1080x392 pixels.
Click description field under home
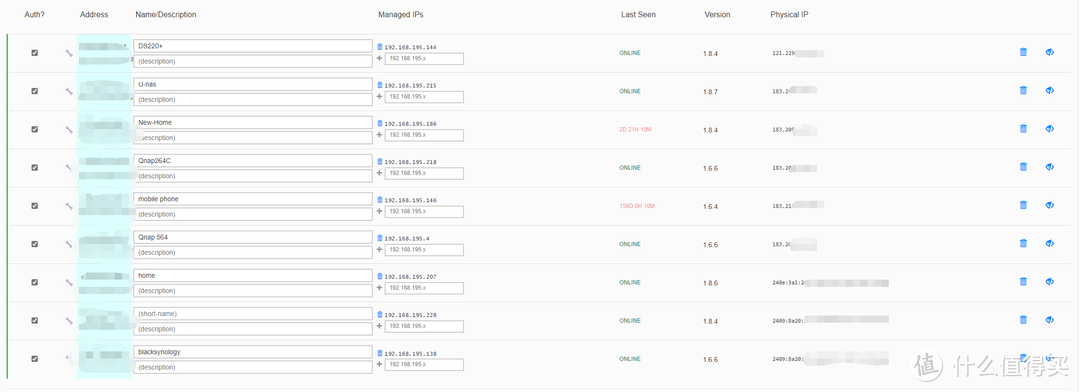click(x=253, y=291)
